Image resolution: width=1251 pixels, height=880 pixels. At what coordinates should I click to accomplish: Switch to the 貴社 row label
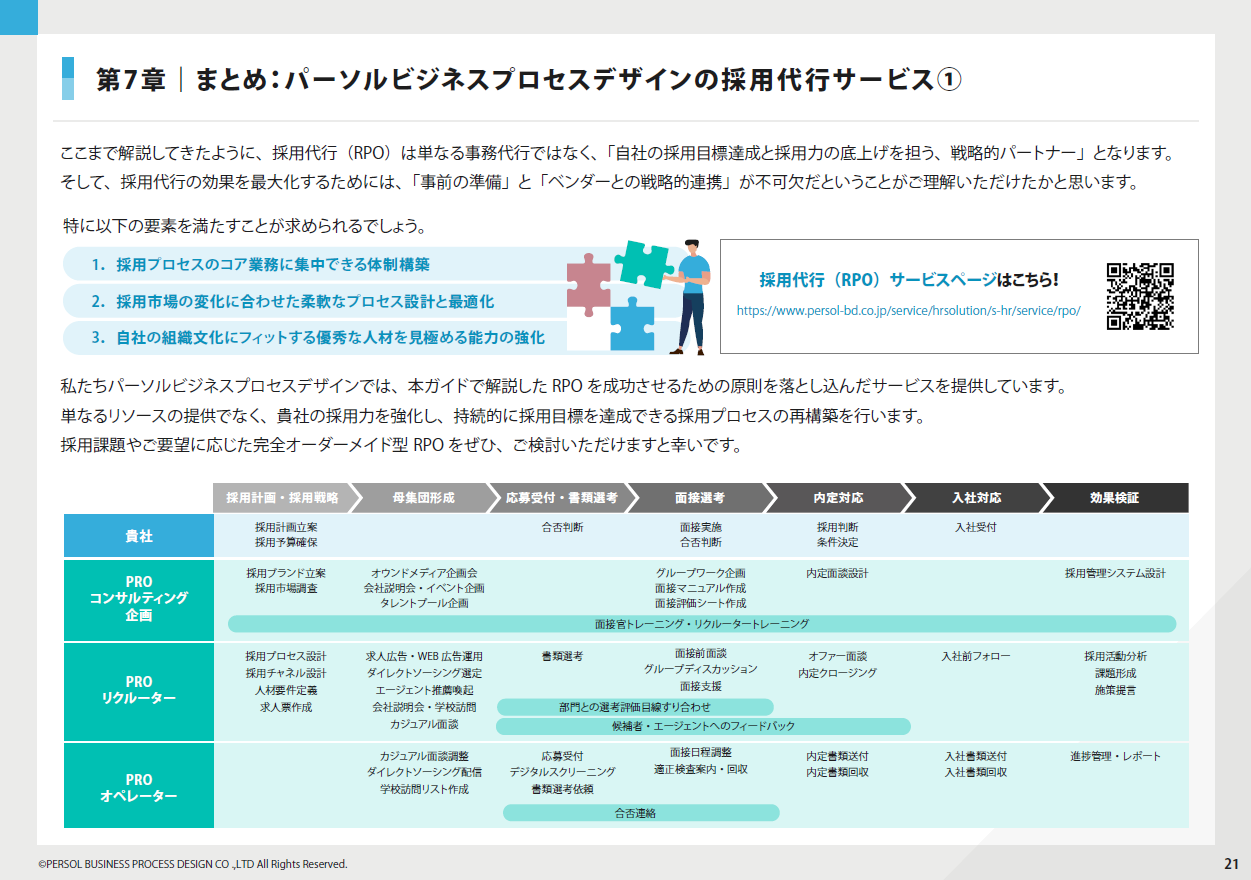138,535
